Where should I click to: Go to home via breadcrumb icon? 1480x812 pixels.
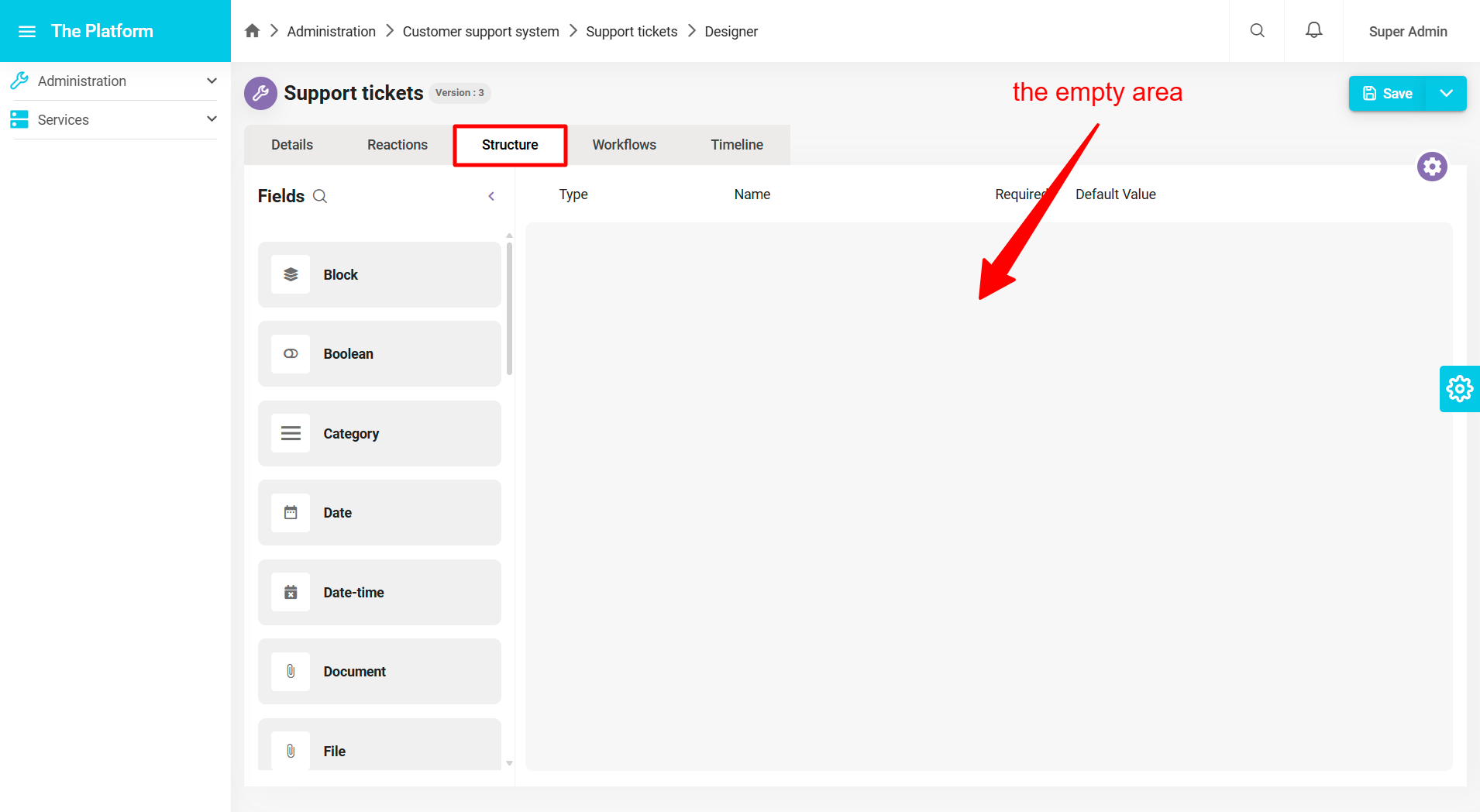click(252, 31)
